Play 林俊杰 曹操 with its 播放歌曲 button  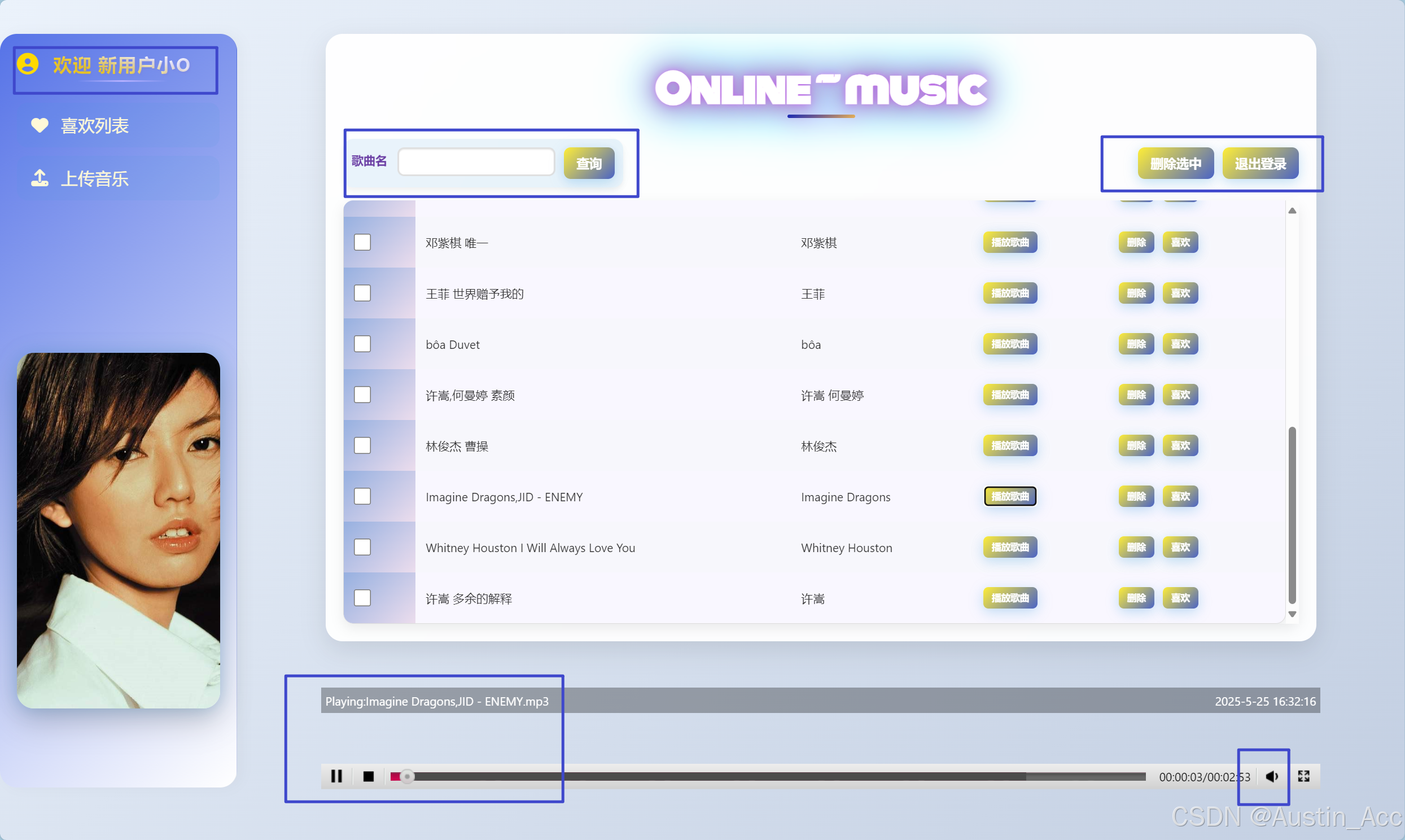click(x=1010, y=446)
